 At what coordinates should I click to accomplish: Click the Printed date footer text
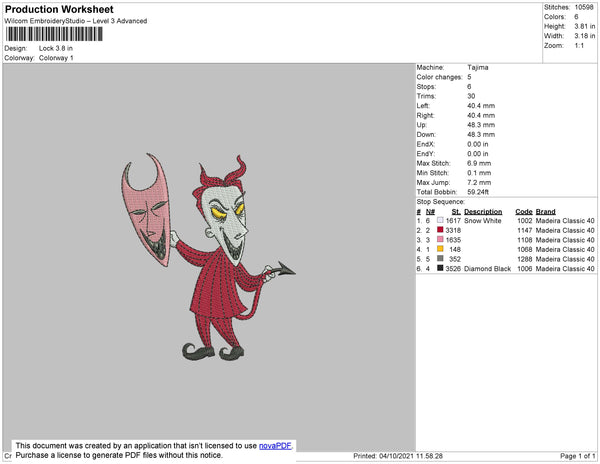pos(398,456)
